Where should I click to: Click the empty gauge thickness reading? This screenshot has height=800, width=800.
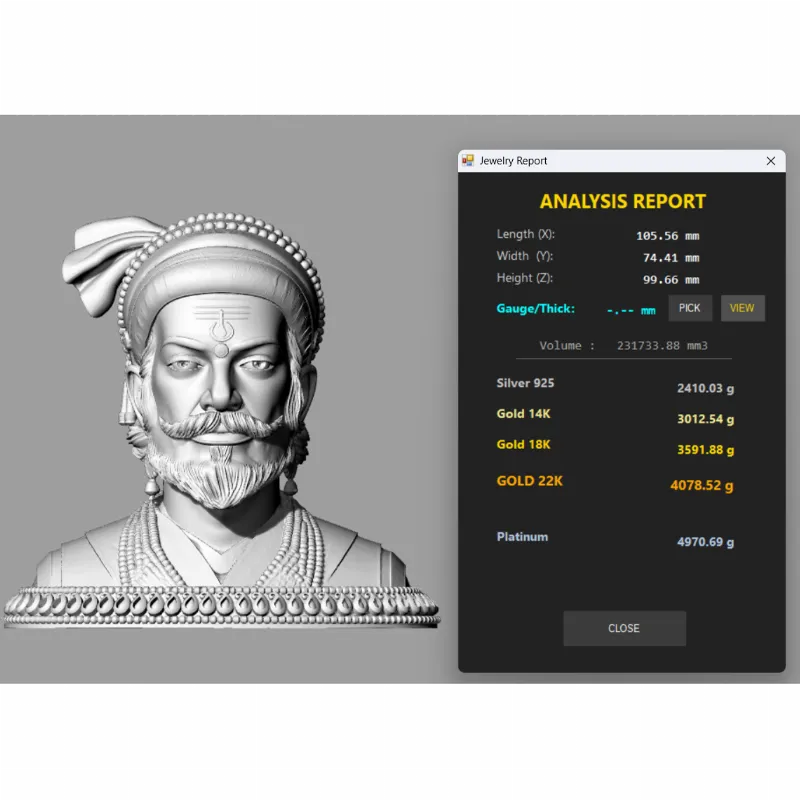click(631, 310)
